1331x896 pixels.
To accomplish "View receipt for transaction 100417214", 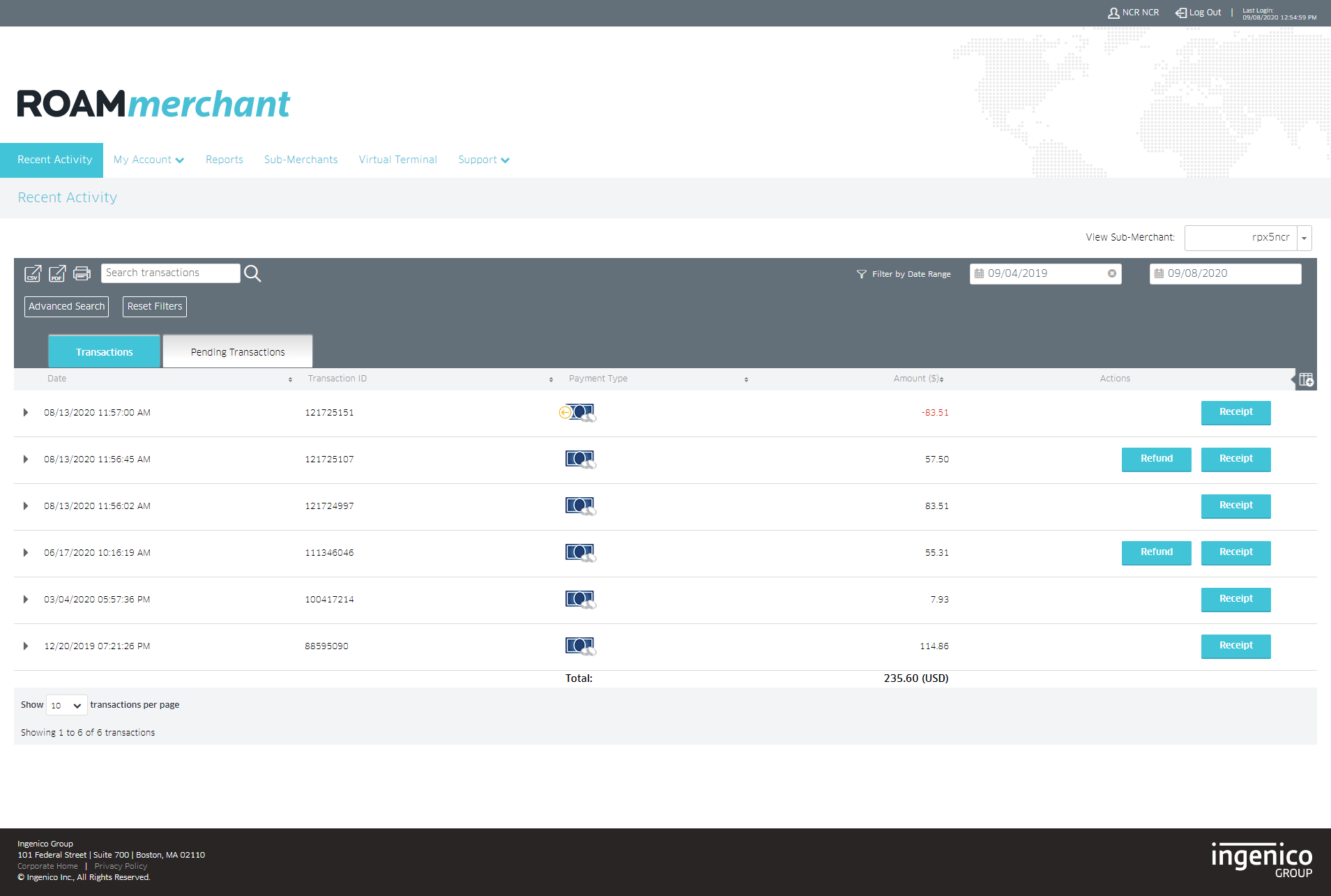I will click(x=1236, y=600).
